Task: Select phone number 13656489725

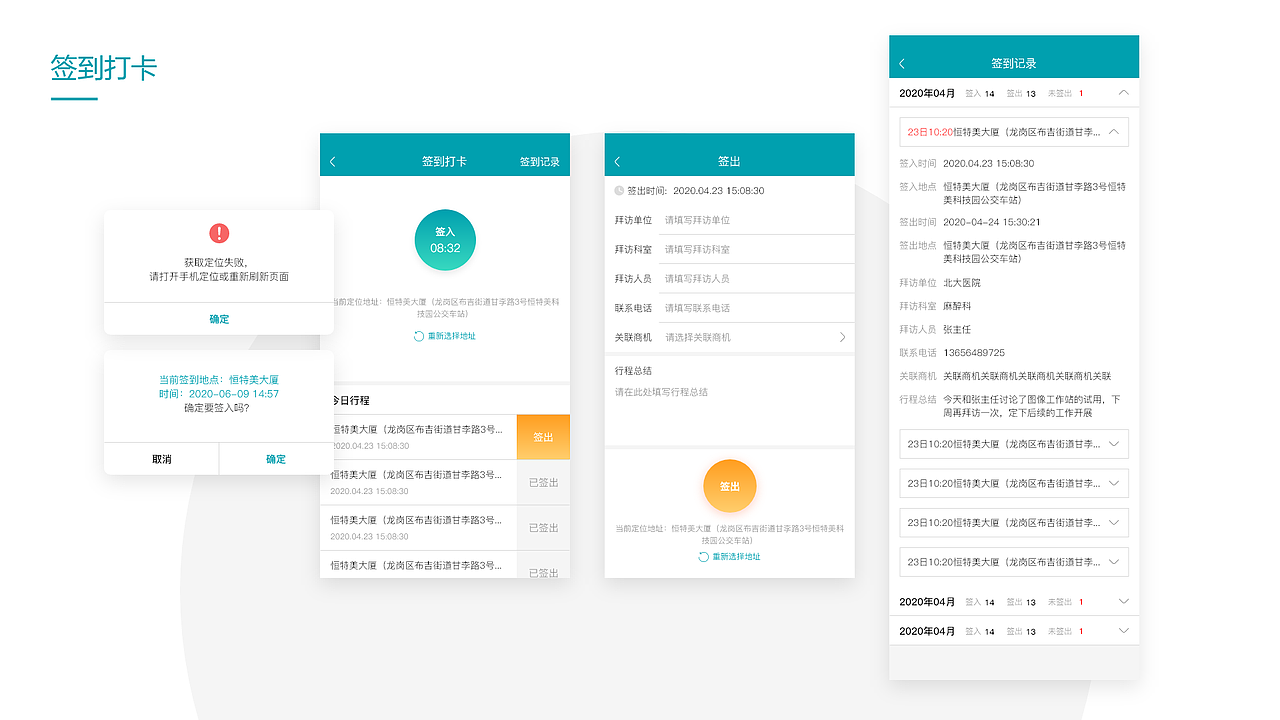Action: click(974, 353)
